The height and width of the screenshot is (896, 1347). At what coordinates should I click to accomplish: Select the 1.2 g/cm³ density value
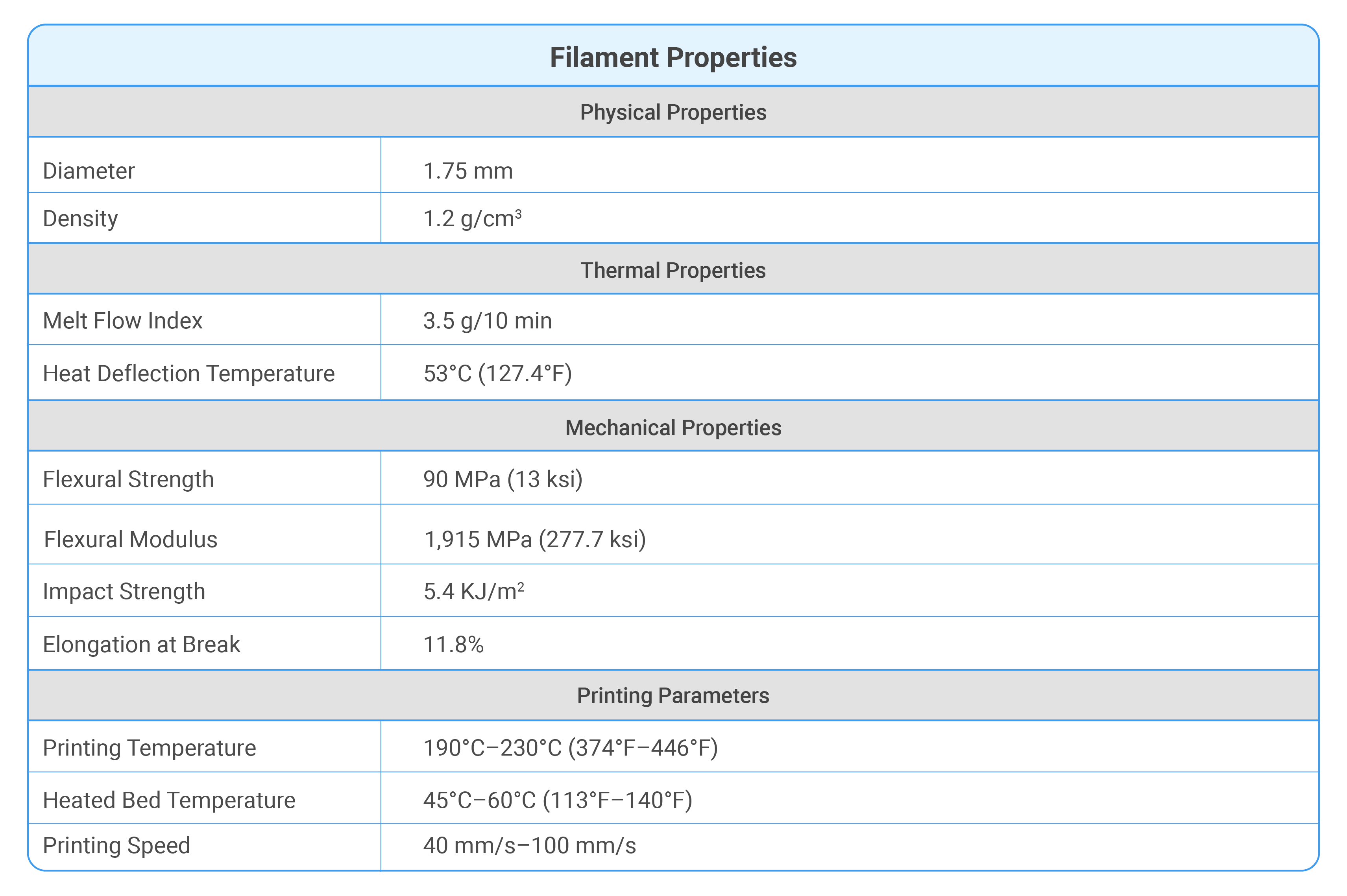(472, 219)
